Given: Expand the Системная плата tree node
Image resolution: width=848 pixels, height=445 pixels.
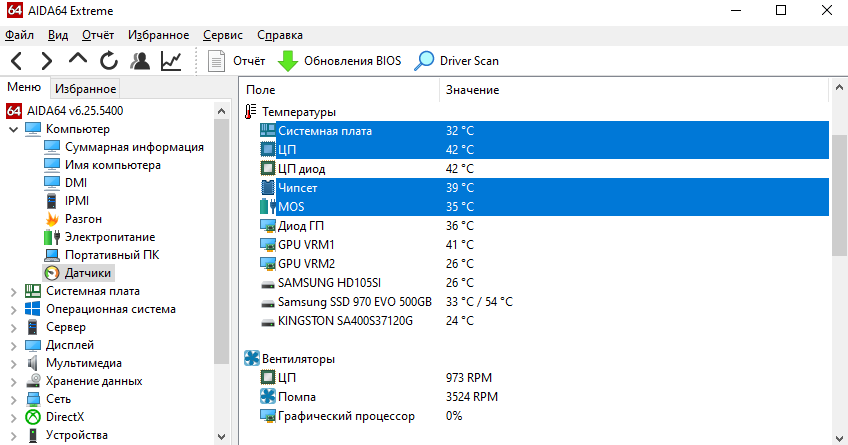Looking at the screenshot, I should [12, 291].
